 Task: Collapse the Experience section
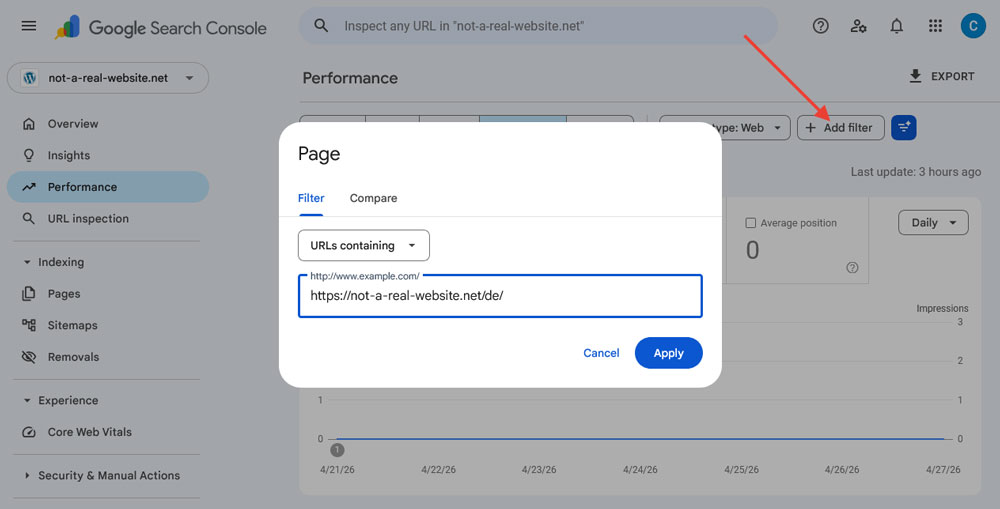(27, 401)
